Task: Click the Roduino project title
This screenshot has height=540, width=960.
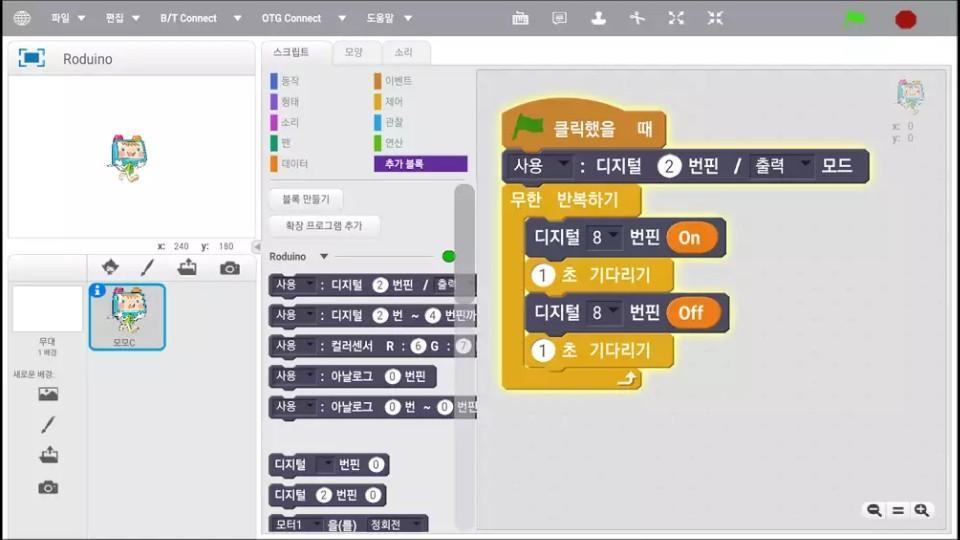Action: coord(88,59)
